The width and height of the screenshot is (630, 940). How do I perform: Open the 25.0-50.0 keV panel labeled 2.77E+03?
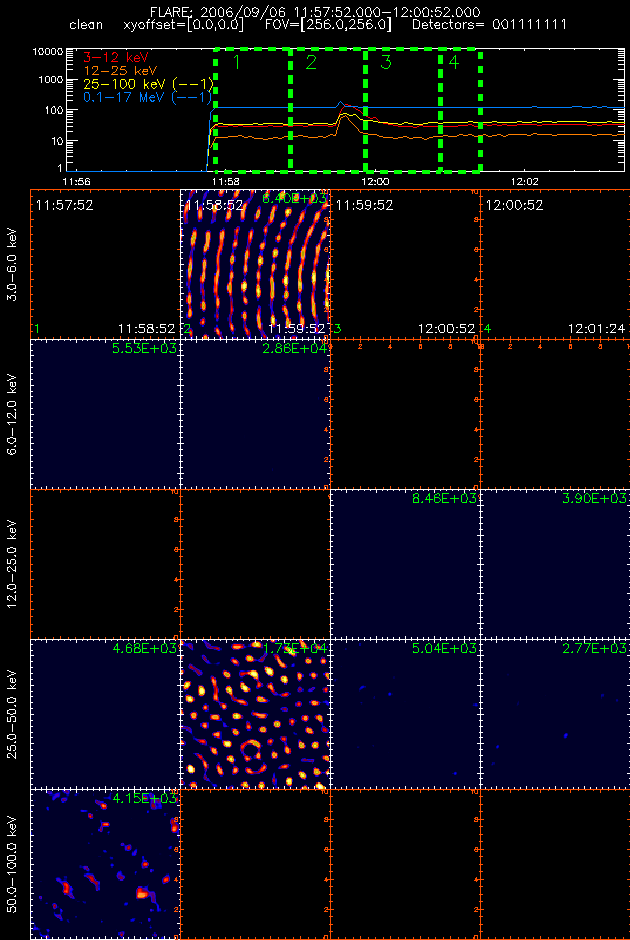(x=555, y=713)
